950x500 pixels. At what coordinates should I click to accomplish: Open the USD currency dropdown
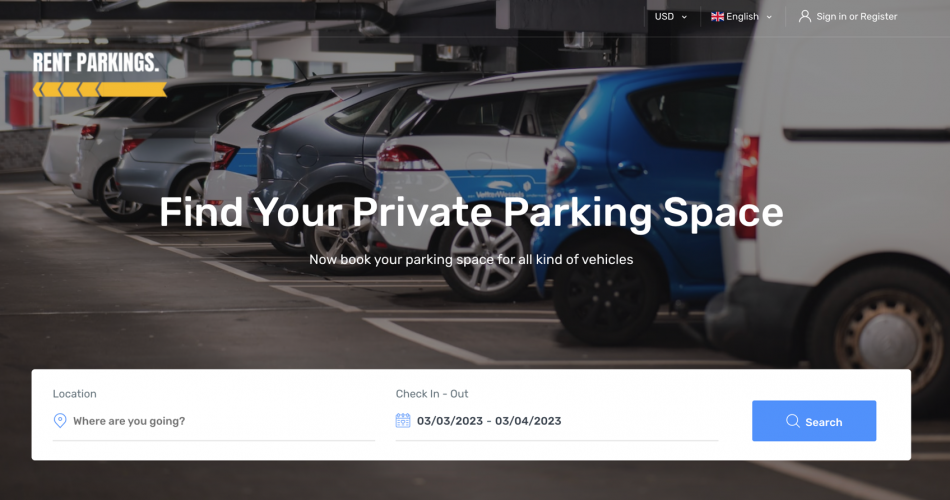[x=671, y=16]
